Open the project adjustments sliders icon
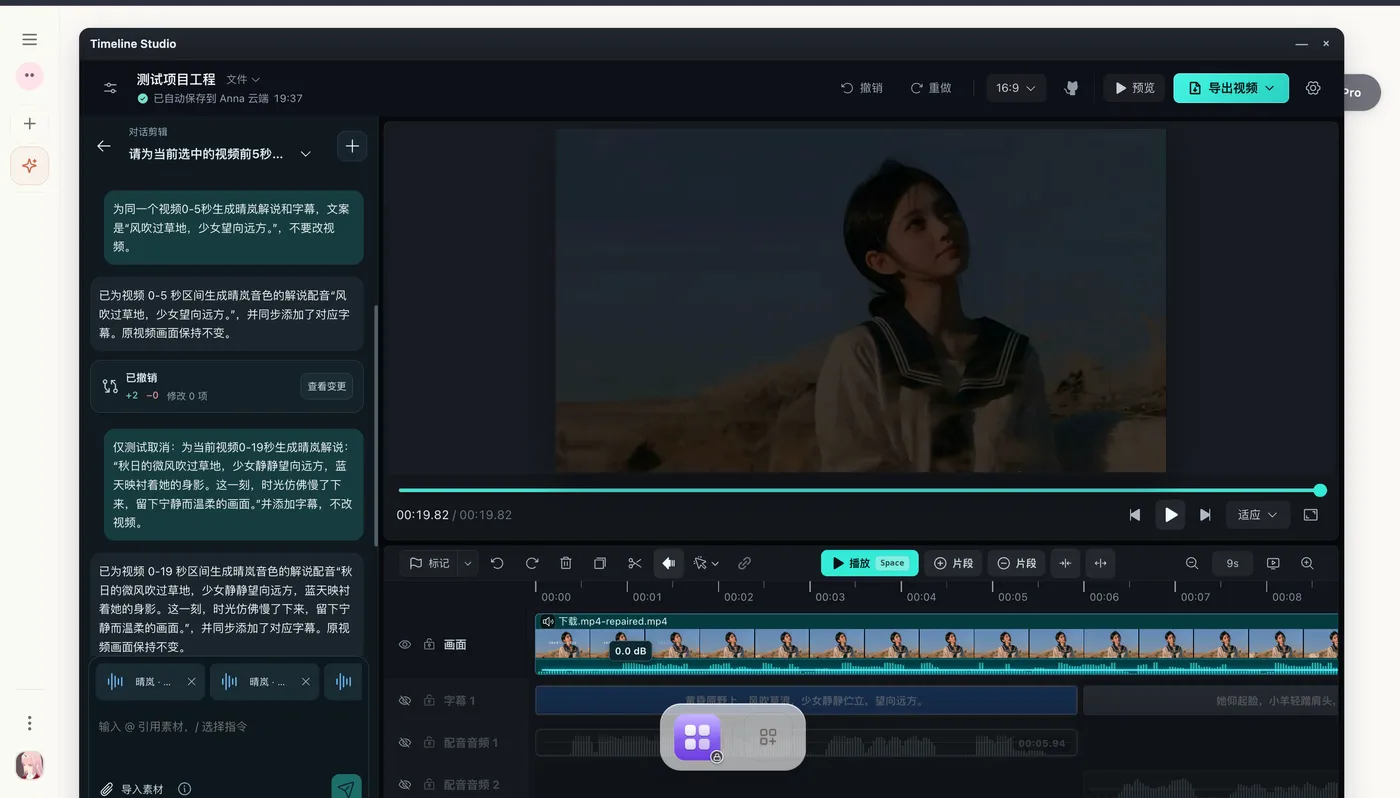 pos(110,88)
